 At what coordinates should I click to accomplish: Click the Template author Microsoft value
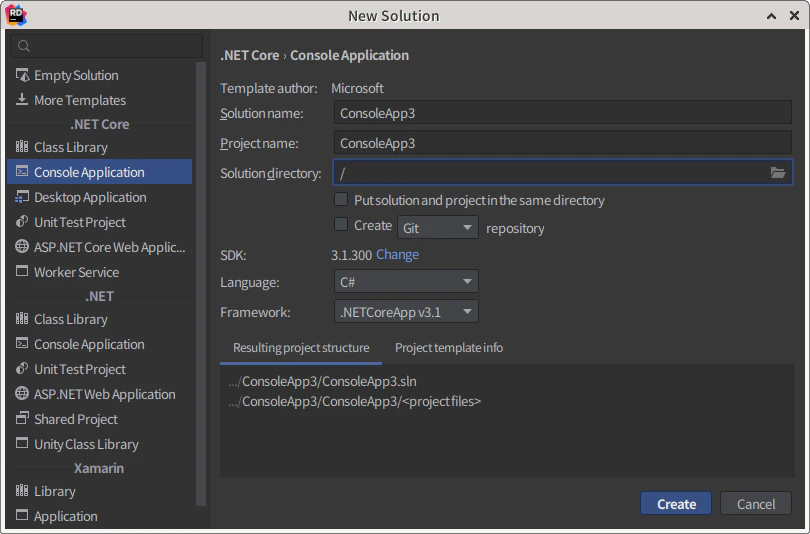click(x=357, y=88)
